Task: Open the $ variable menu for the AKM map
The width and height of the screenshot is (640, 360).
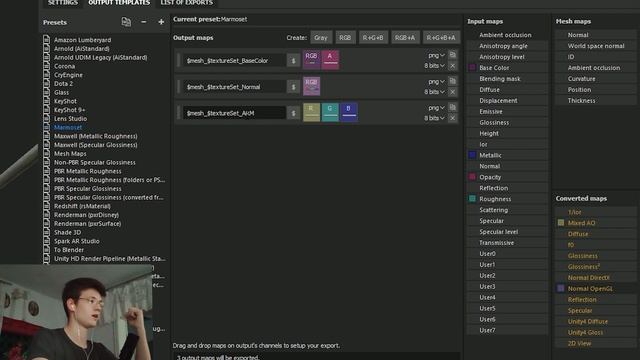Action: click(293, 113)
